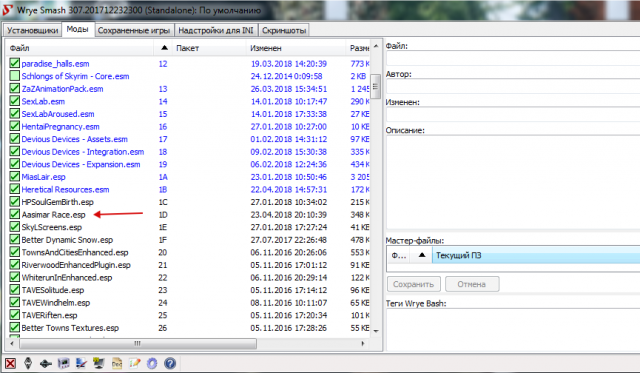This screenshot has width=640, height=373.
Task: Open the Надстройки для INI tab
Action: (x=216, y=30)
